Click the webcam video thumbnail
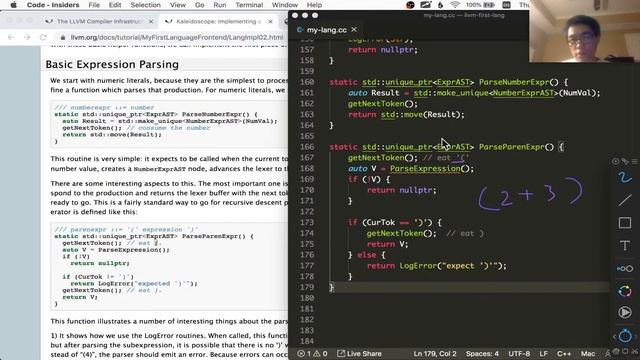Image resolution: width=640 pixels, height=360 pixels. 584,31
